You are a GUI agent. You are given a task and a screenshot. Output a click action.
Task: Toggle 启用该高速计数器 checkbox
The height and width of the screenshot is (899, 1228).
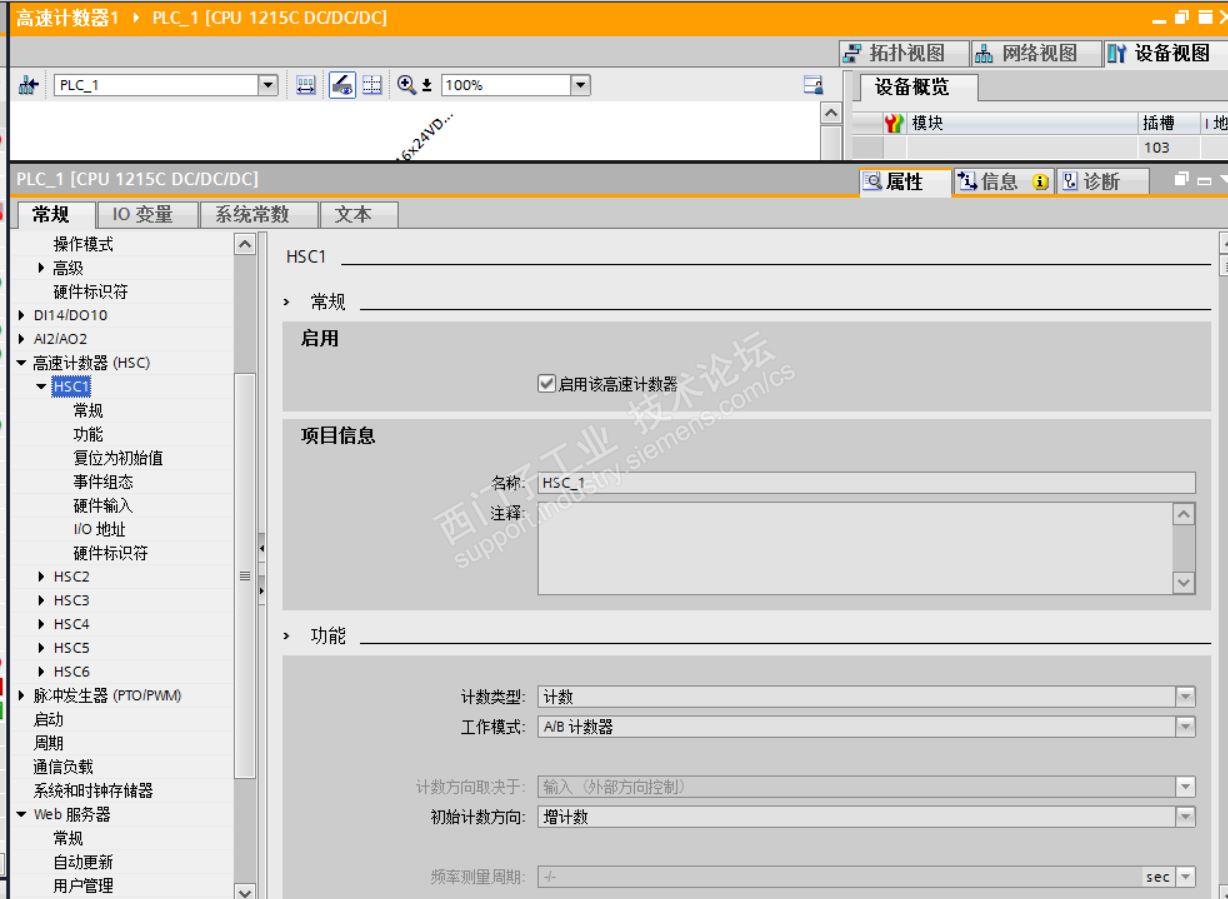tap(545, 383)
